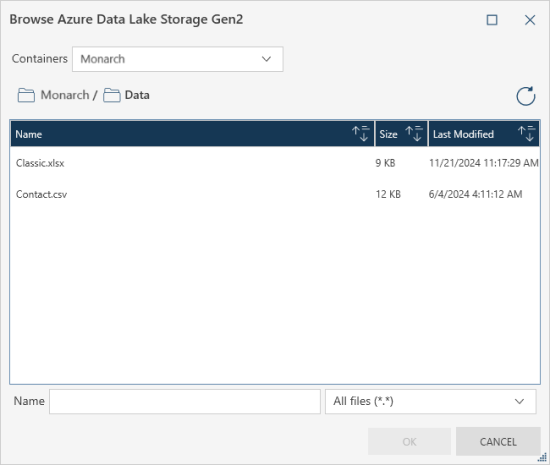
Task: Sort files using the Name column sort icon
Action: 361,134
